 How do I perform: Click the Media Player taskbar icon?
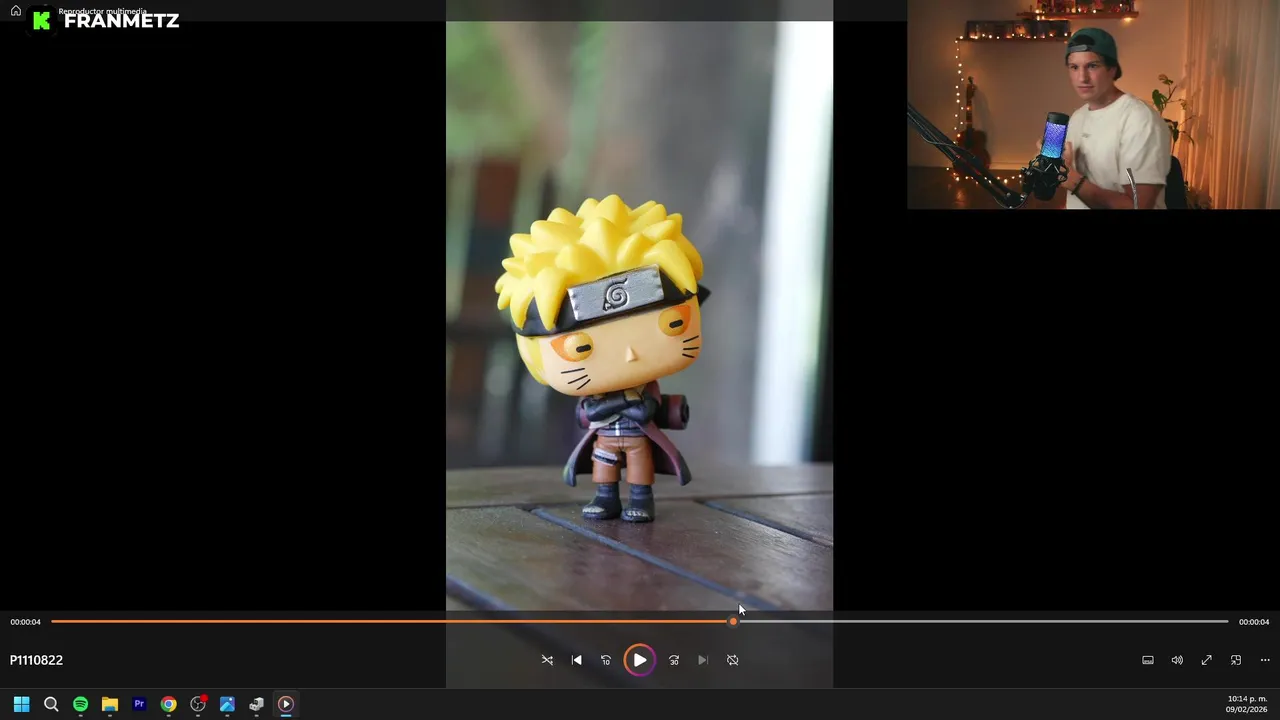[x=286, y=704]
